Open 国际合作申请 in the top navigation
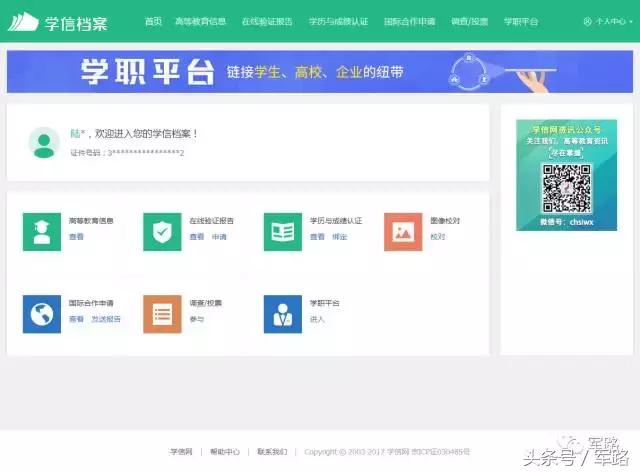The height and width of the screenshot is (473, 640). [x=409, y=21]
